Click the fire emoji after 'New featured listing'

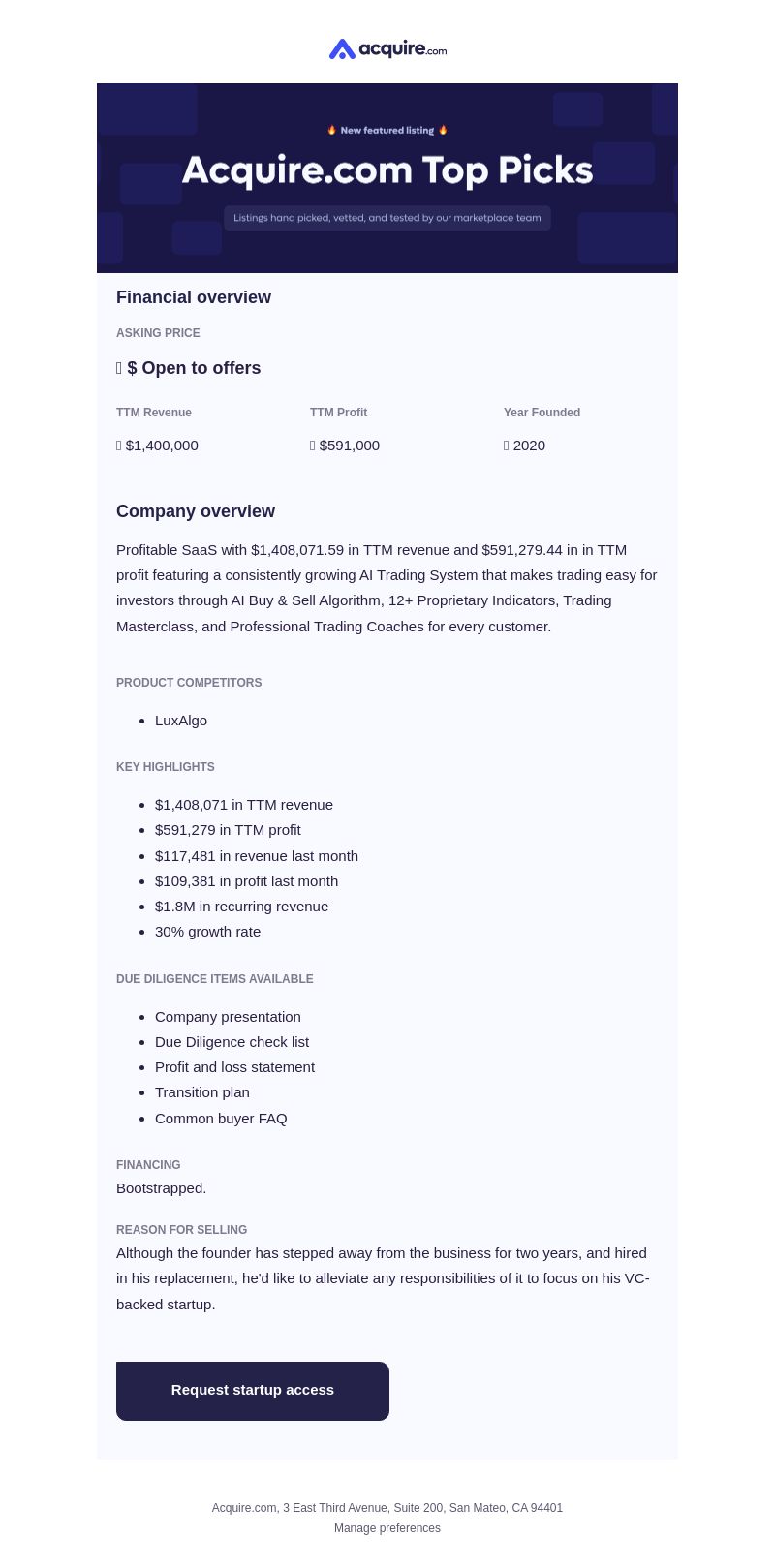pos(443,130)
